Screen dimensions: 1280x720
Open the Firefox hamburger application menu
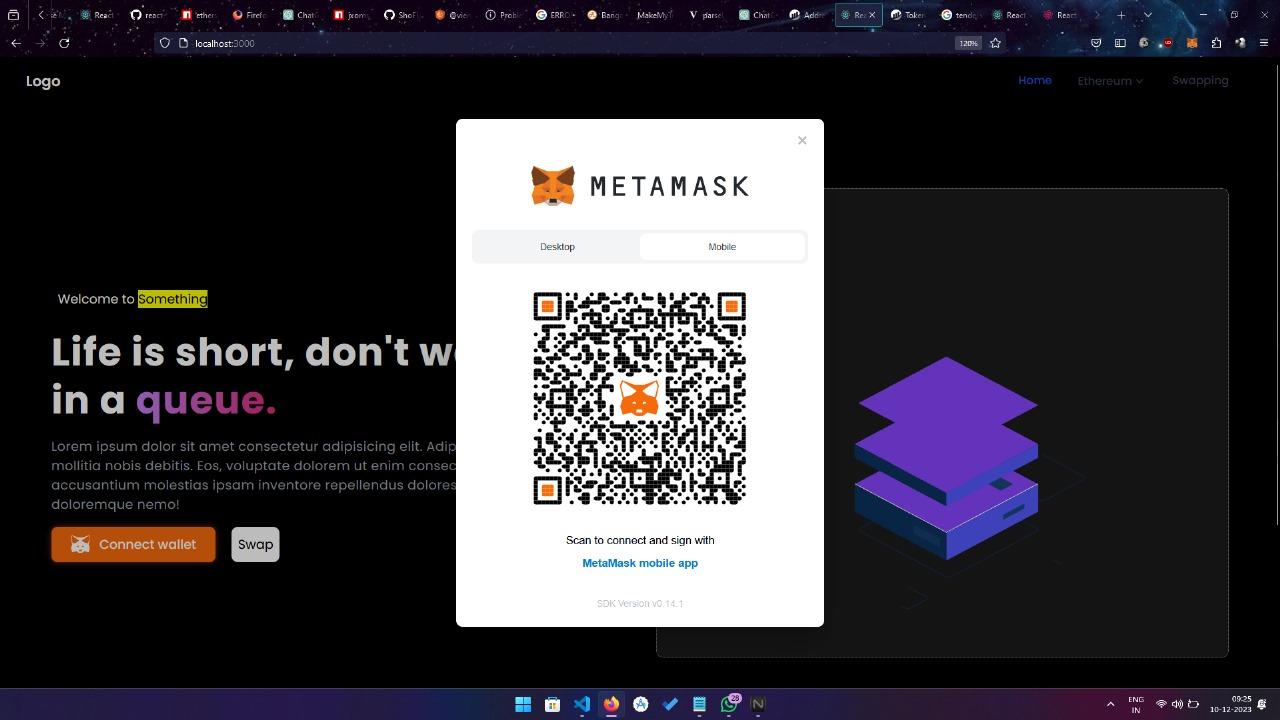pos(1264,43)
